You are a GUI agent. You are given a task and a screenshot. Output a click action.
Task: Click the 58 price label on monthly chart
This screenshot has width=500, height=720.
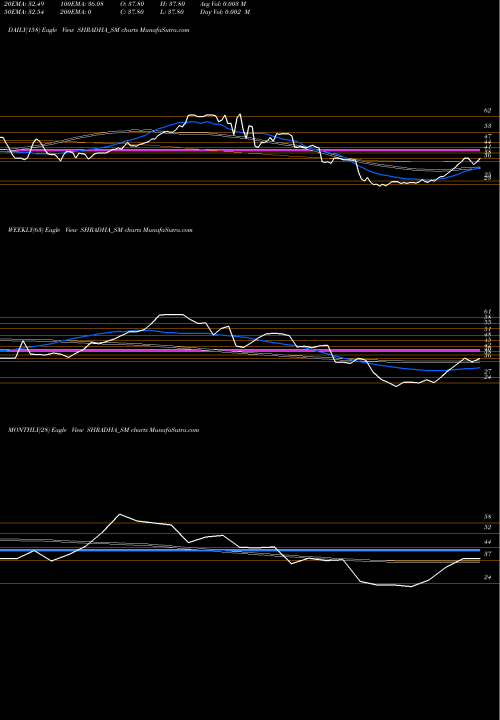[x=488, y=517]
